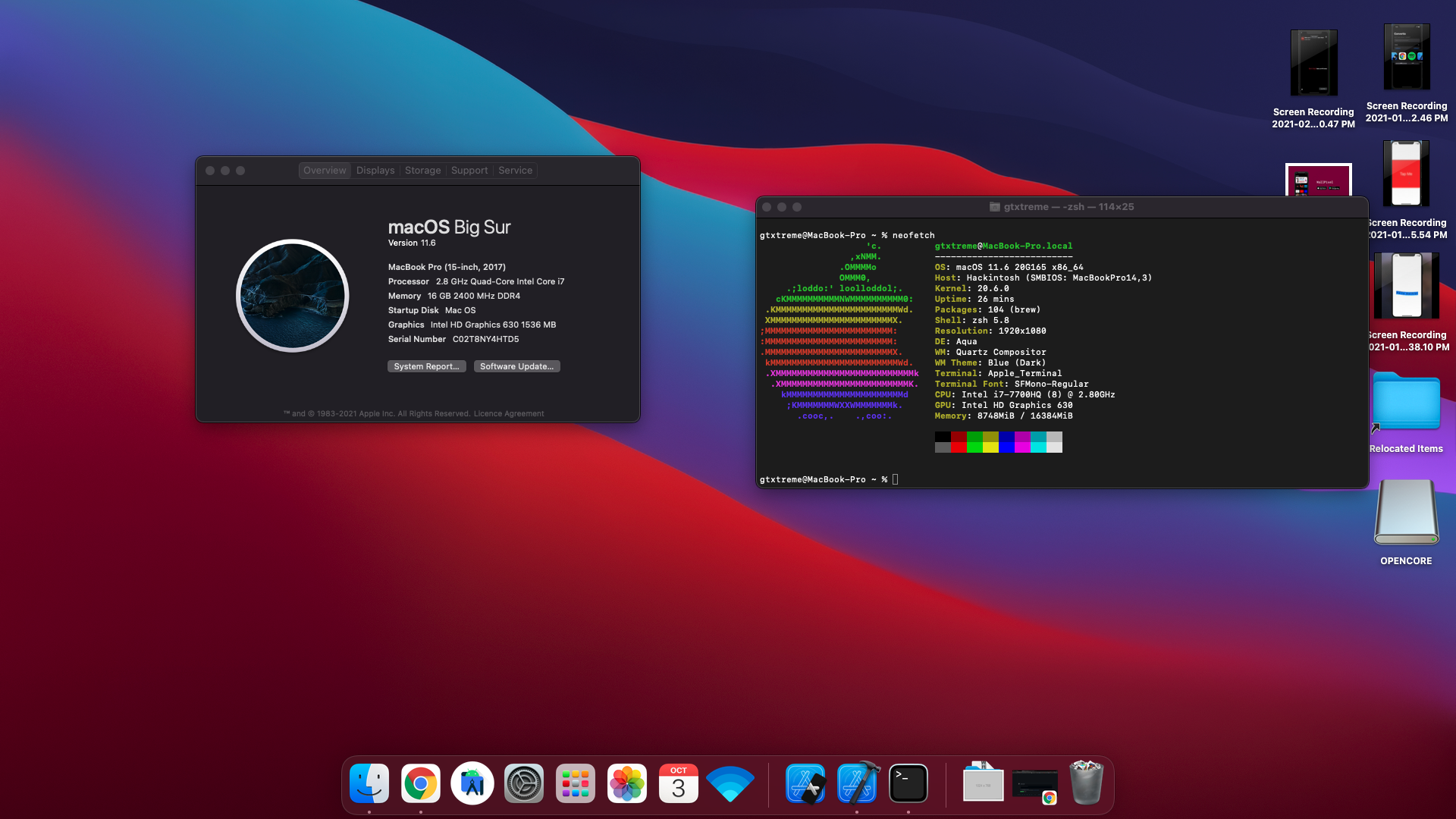Open System Preferences gear icon
The height and width of the screenshot is (819, 1456).
point(524,783)
